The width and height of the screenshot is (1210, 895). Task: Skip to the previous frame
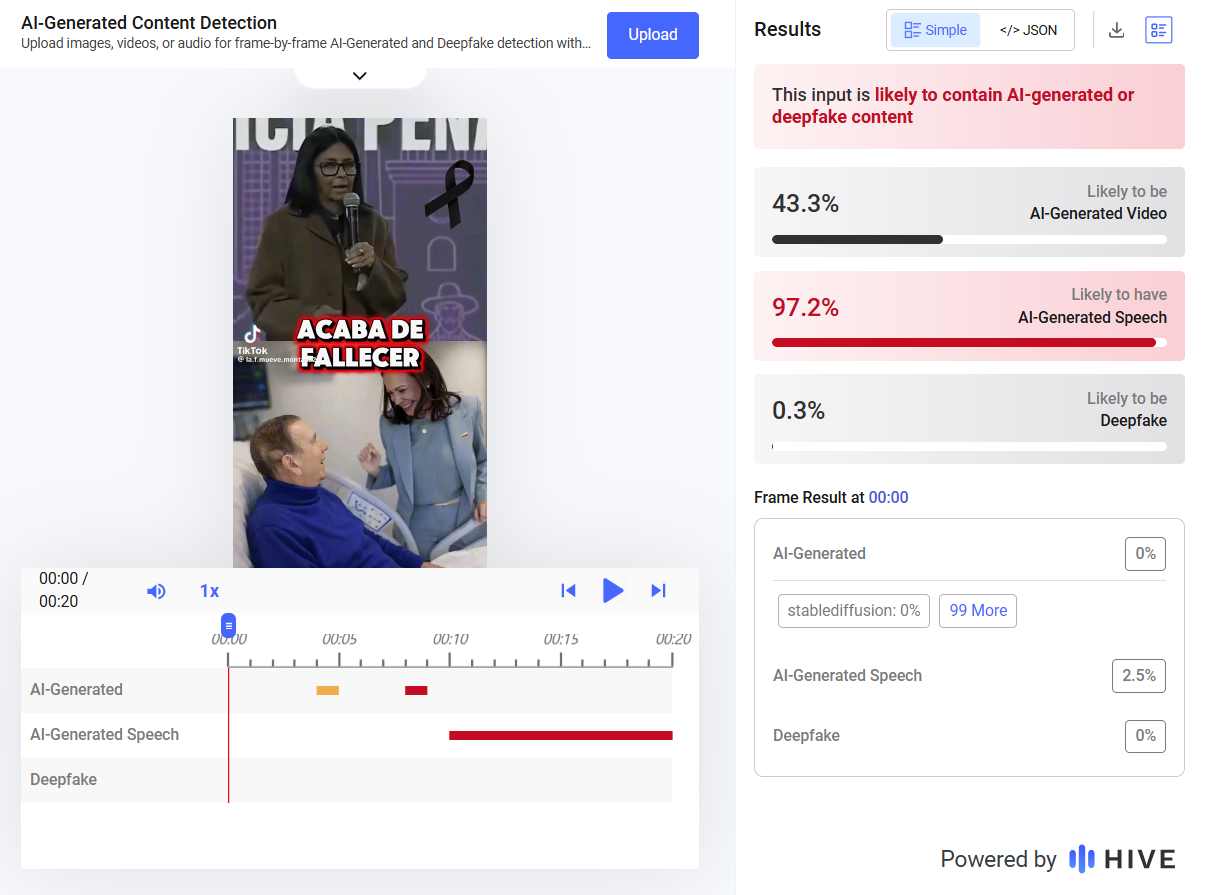[568, 590]
